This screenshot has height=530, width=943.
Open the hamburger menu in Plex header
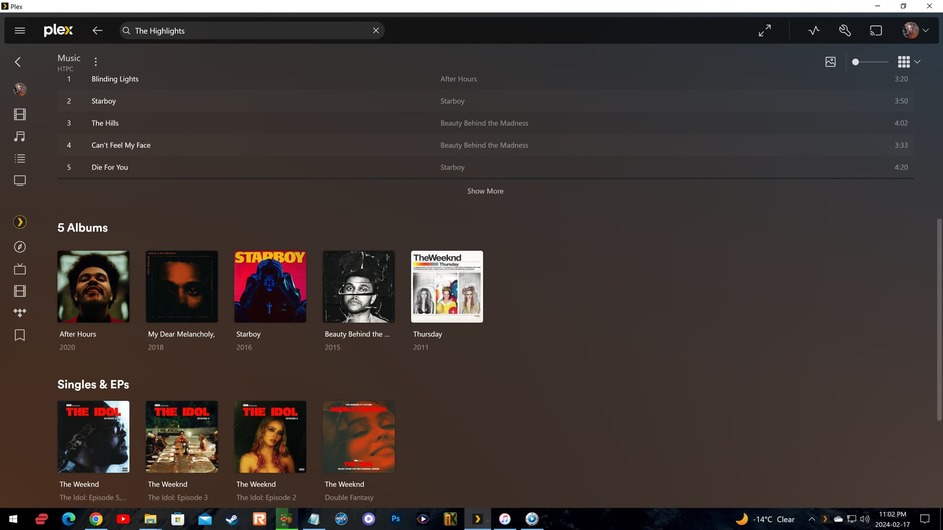(19, 31)
